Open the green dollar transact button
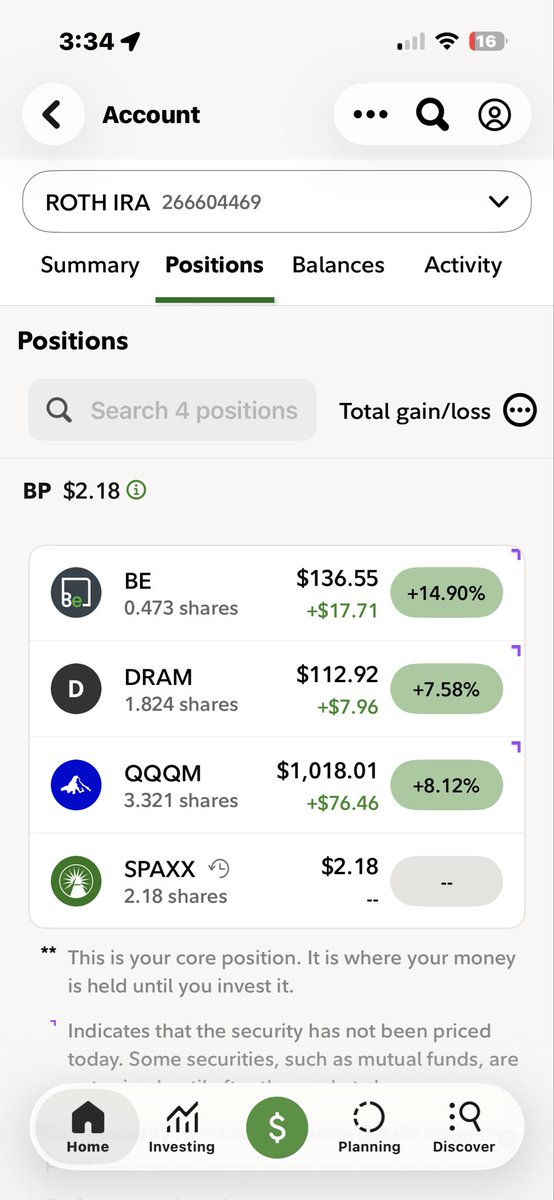Screen dimensions: 554x1200 (277, 1127)
